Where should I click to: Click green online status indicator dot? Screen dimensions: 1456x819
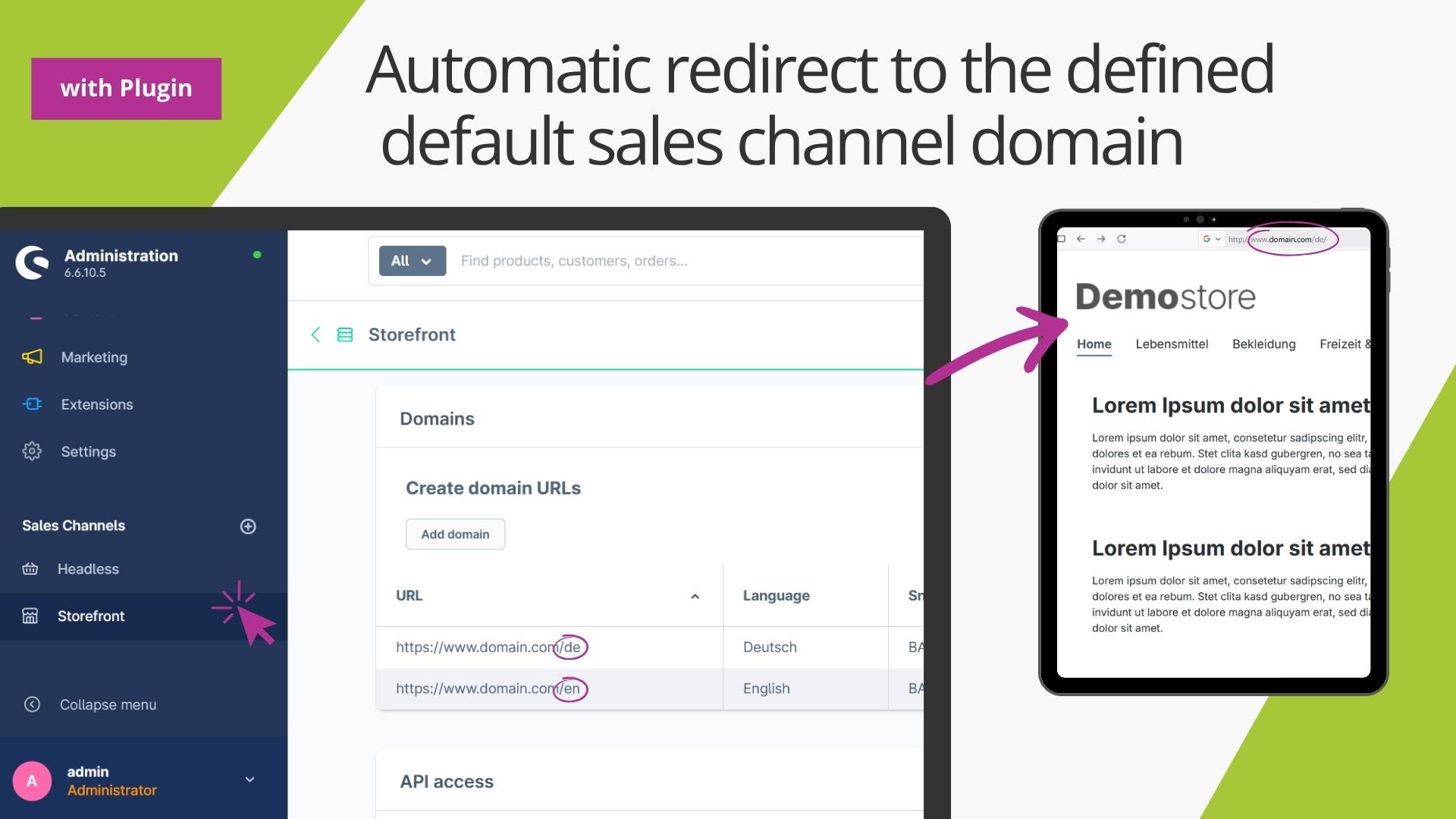(257, 255)
